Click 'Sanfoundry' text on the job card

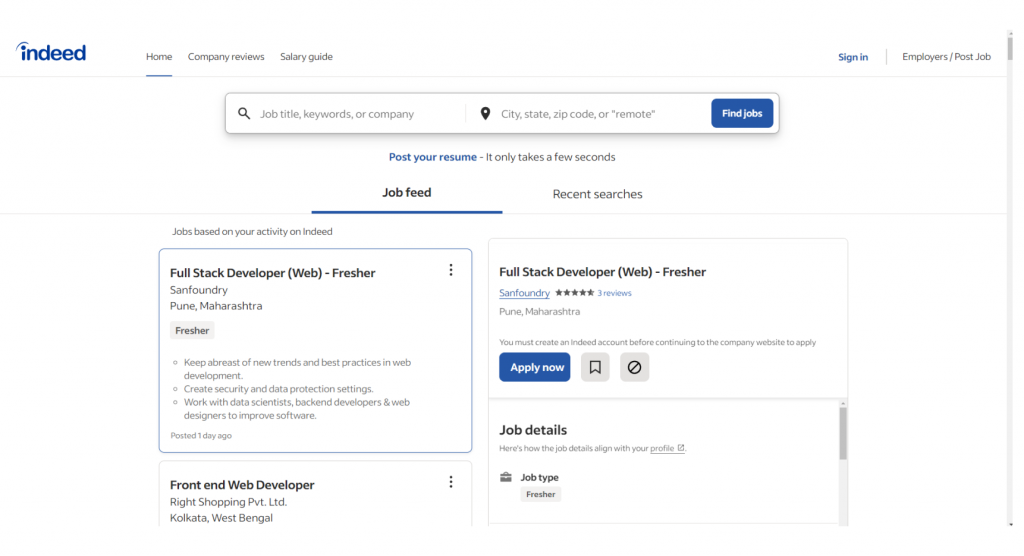click(199, 289)
